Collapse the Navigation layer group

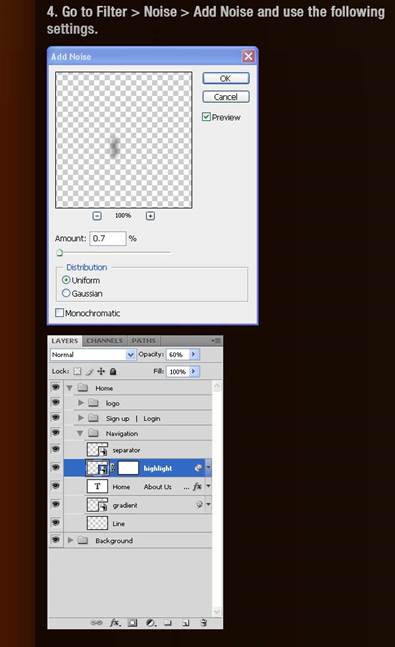point(80,433)
